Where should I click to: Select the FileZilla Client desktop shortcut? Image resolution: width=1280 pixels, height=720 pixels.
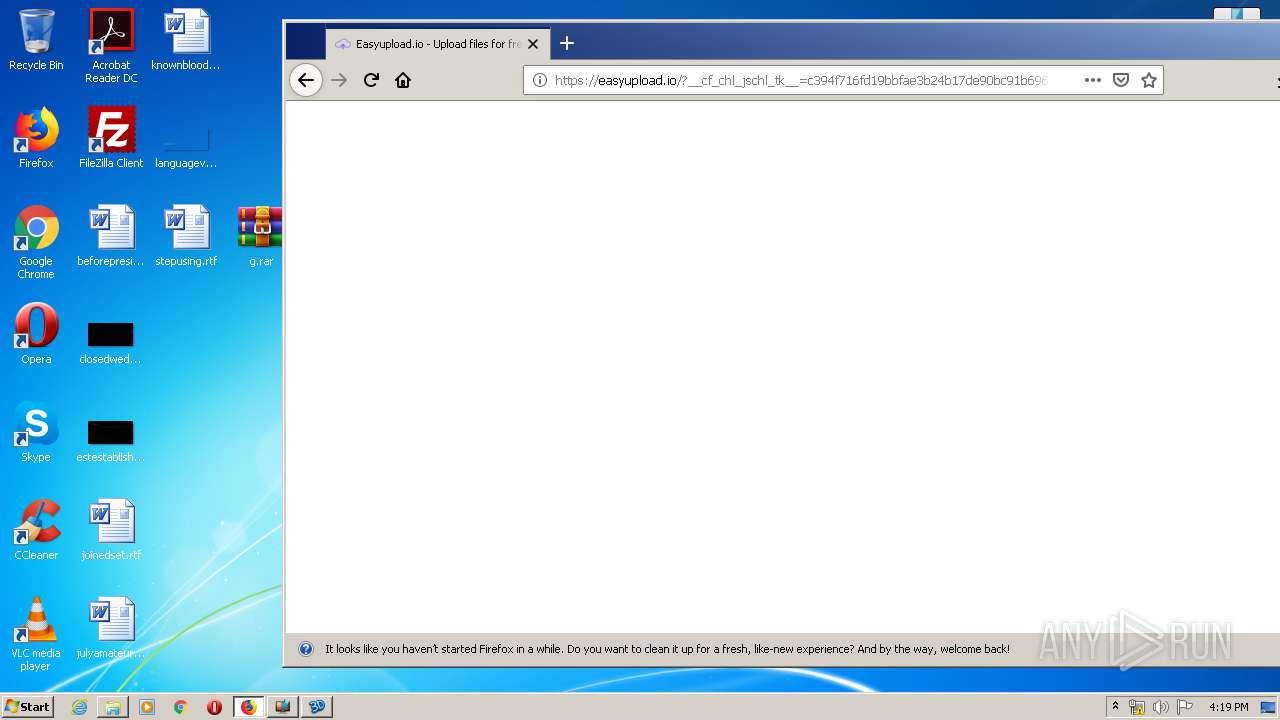[111, 138]
